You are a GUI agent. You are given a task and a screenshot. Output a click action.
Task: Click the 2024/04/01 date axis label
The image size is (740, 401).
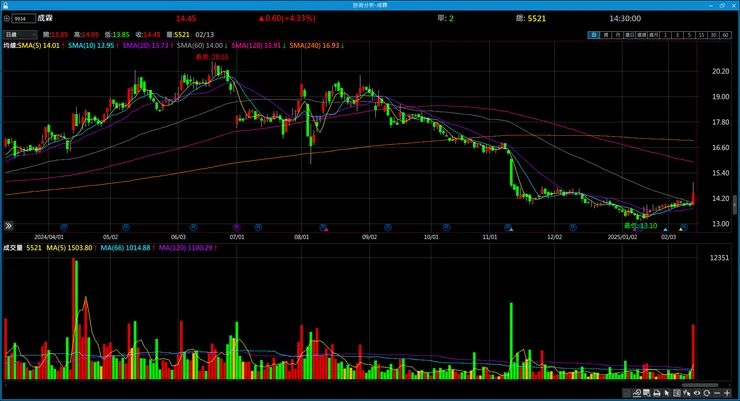coord(49,237)
